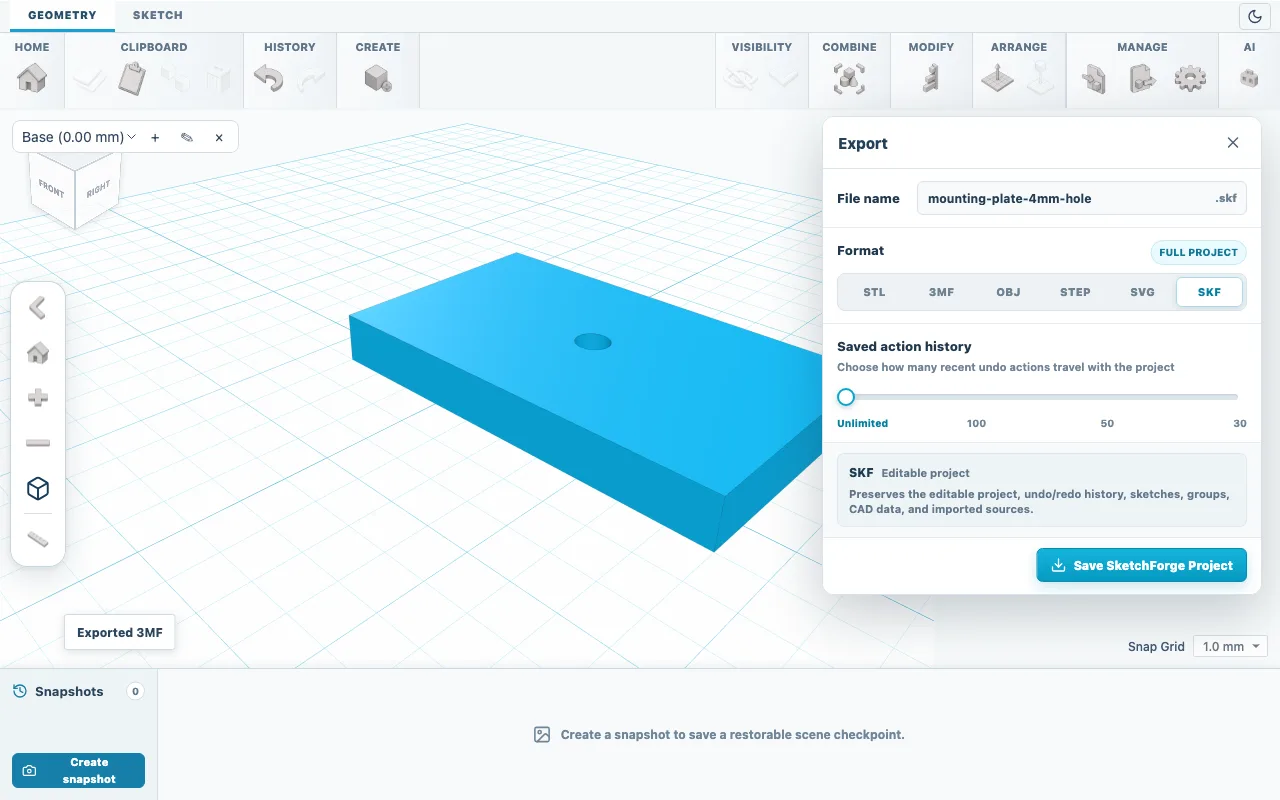Click the back chevron in view controls
Screen dimensions: 1280x800
38,307
